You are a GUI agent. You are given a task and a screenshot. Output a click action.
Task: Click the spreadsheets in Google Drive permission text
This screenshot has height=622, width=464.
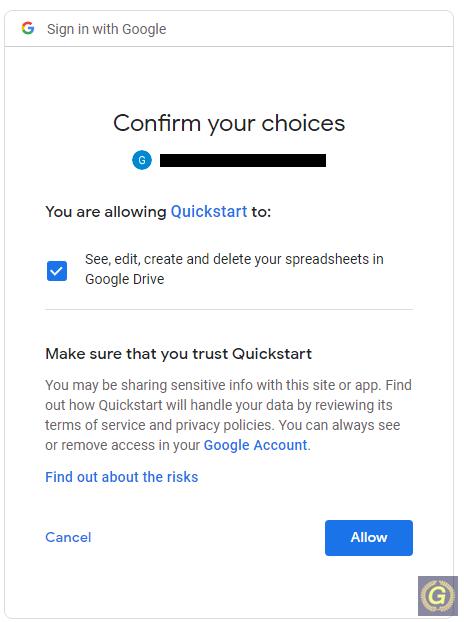(234, 269)
